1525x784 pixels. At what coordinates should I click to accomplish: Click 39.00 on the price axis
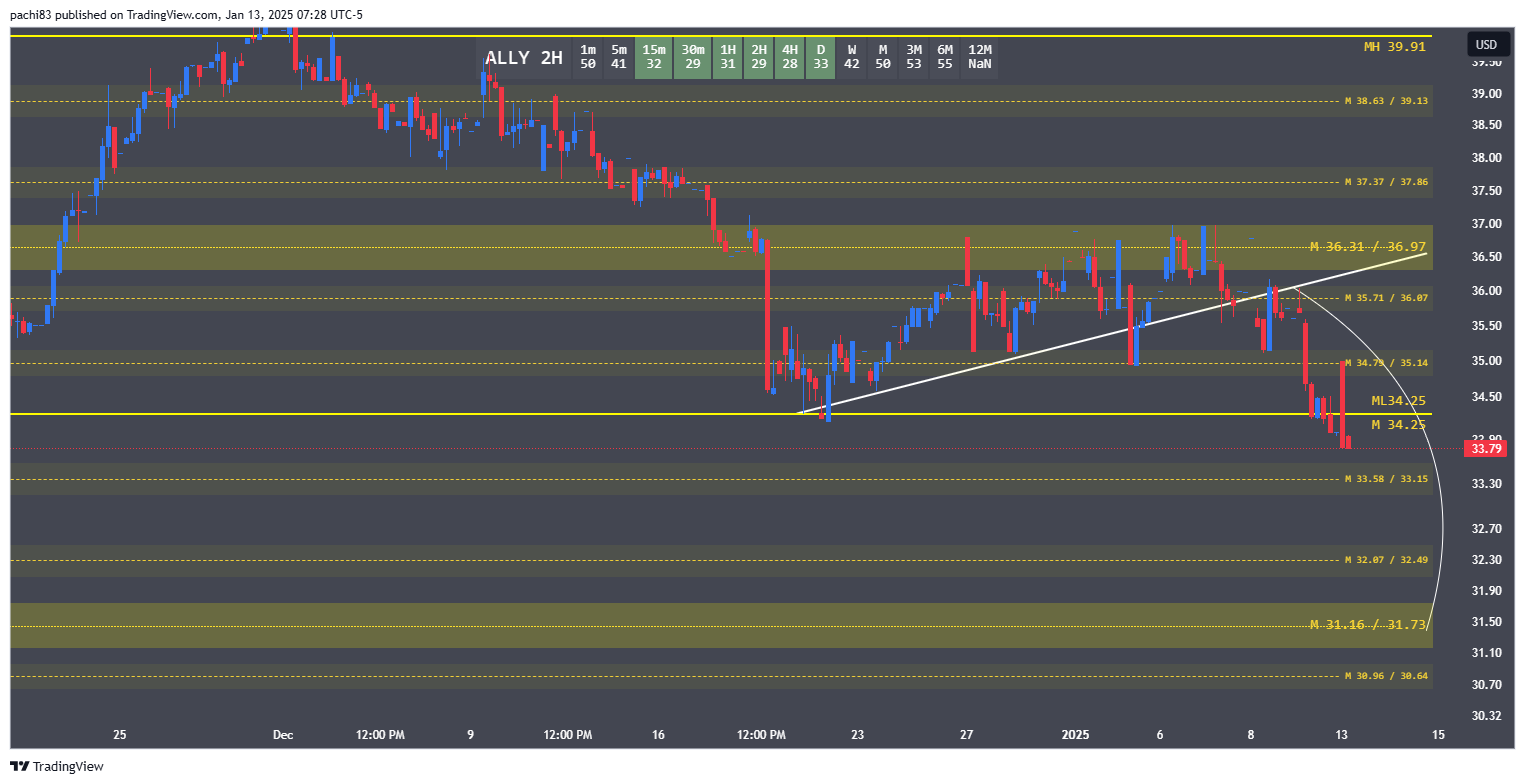(1487, 94)
